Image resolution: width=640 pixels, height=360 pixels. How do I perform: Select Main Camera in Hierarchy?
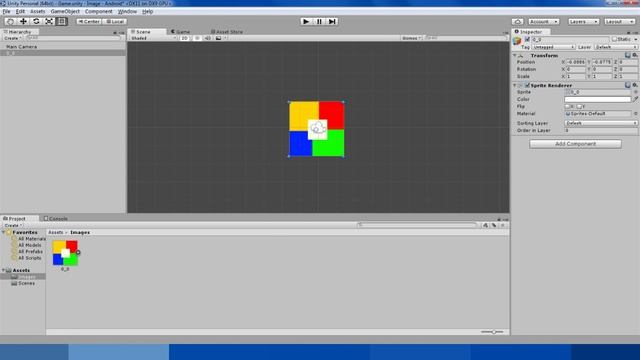tap(22, 47)
